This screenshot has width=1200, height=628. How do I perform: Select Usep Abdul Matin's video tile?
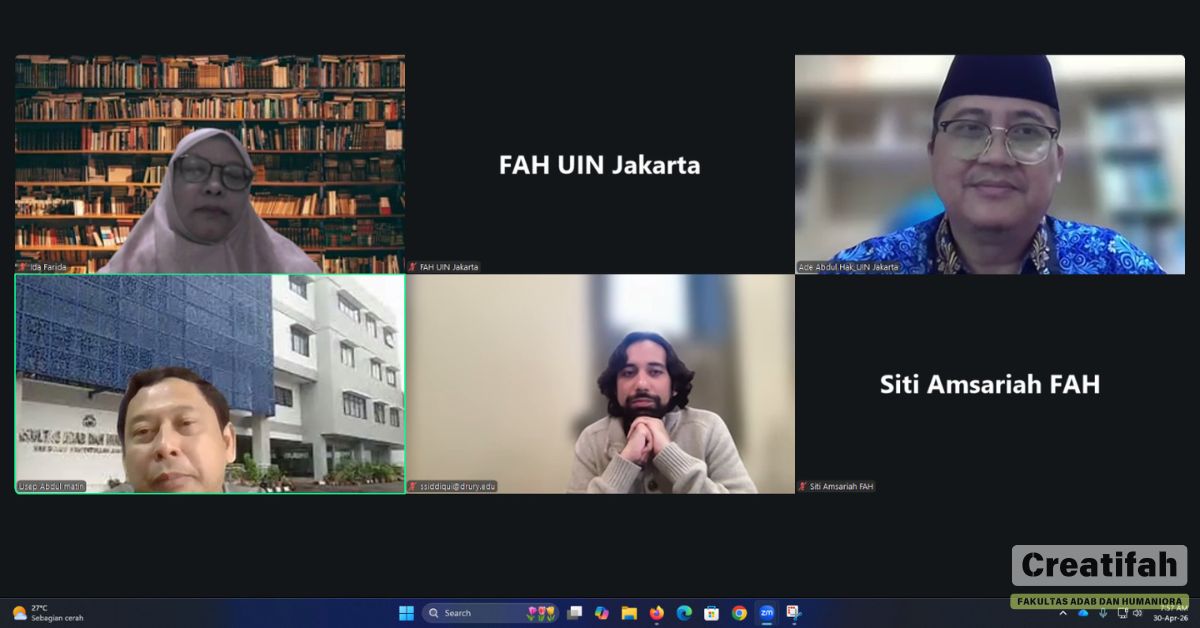coord(210,384)
